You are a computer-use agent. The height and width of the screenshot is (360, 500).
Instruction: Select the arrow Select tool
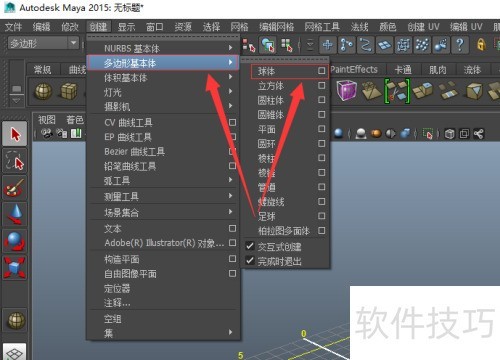tap(15, 134)
